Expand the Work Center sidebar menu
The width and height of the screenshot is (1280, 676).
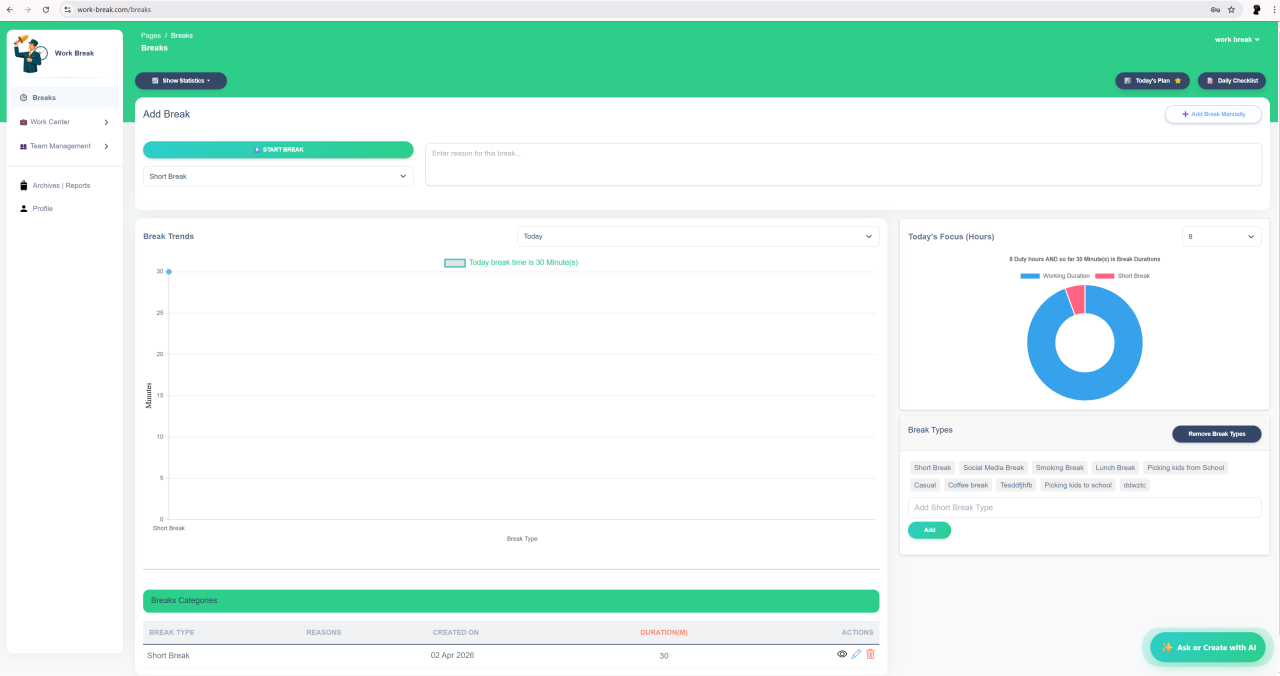coord(64,122)
